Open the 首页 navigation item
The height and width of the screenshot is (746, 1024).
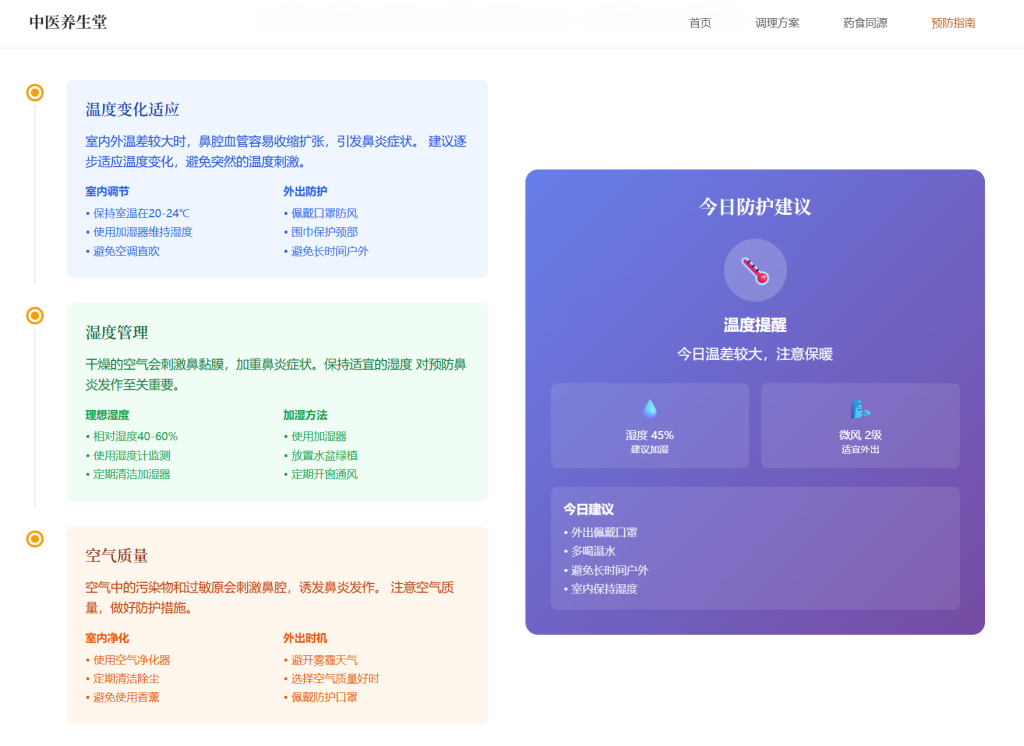pos(700,23)
